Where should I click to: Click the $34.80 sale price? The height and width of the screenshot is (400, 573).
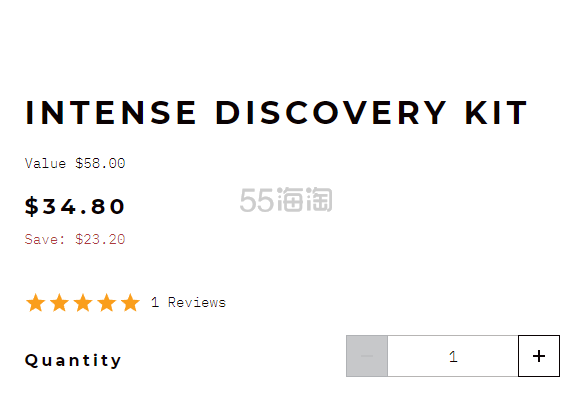pyautogui.click(x=75, y=206)
